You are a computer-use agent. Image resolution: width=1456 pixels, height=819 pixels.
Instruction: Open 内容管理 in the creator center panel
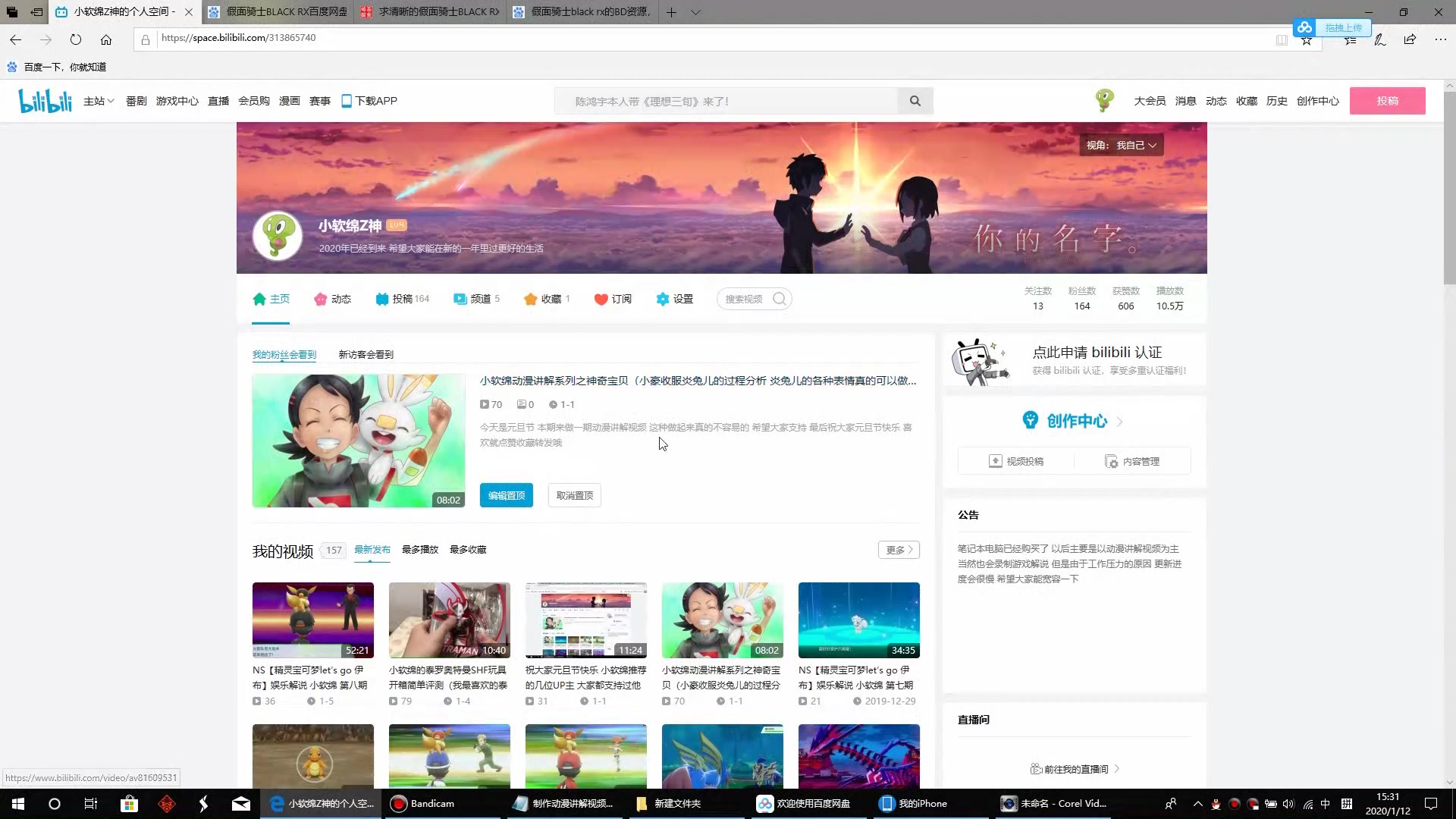coord(1134,460)
